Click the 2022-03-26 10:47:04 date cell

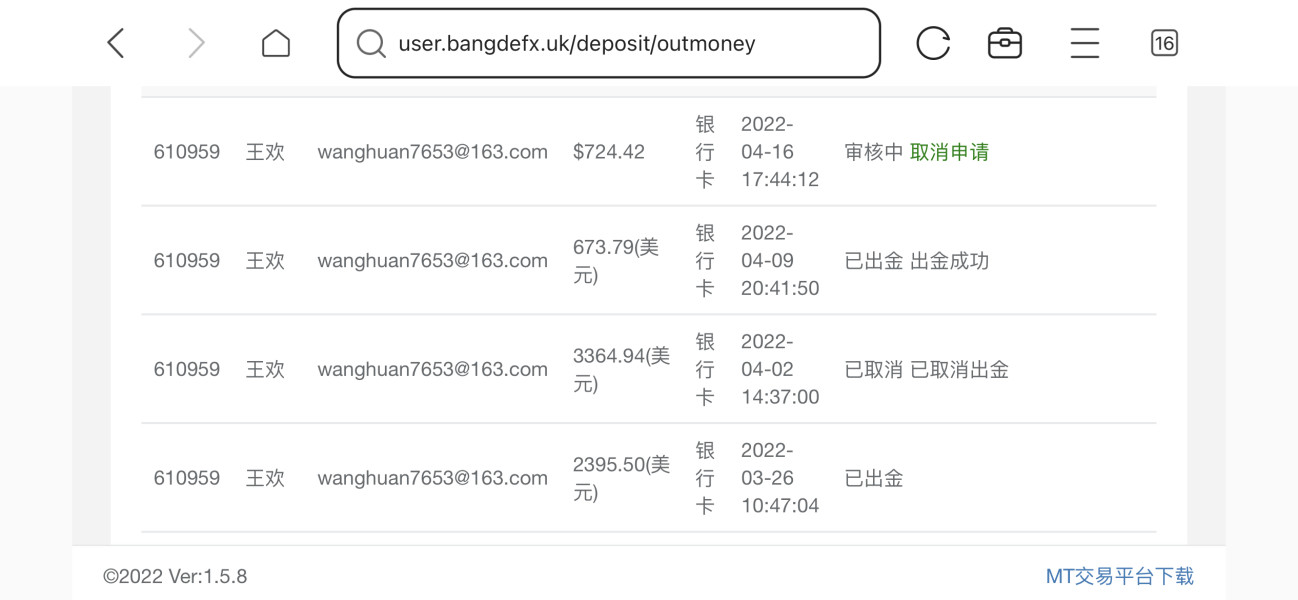pos(780,478)
